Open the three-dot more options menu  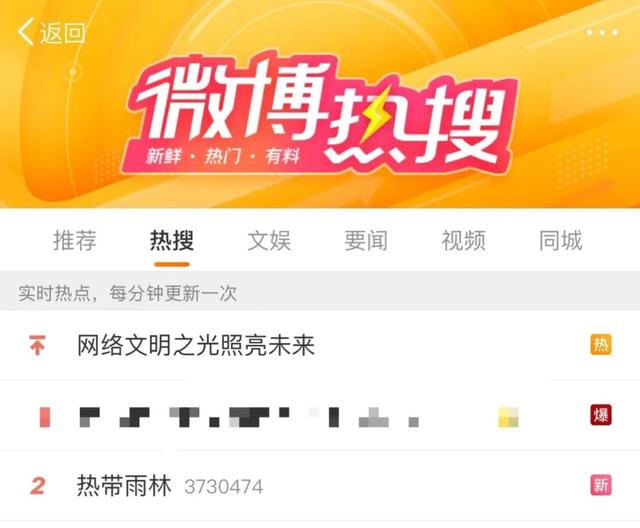click(x=602, y=33)
